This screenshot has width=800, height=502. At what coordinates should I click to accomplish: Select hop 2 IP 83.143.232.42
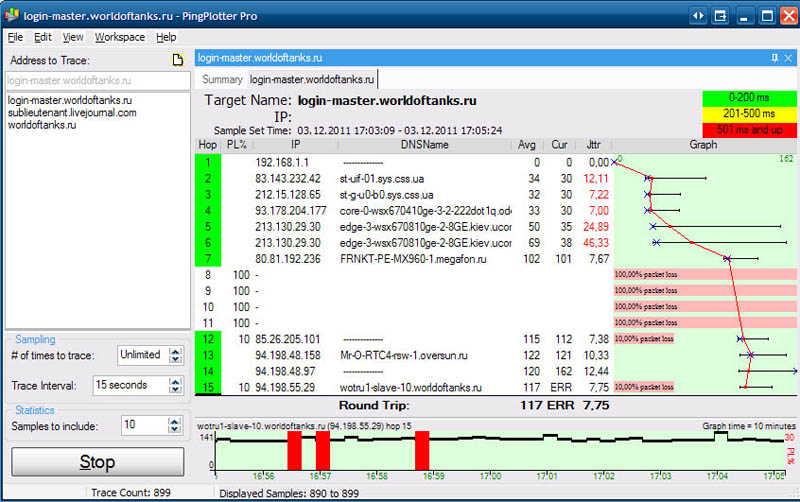pos(288,179)
